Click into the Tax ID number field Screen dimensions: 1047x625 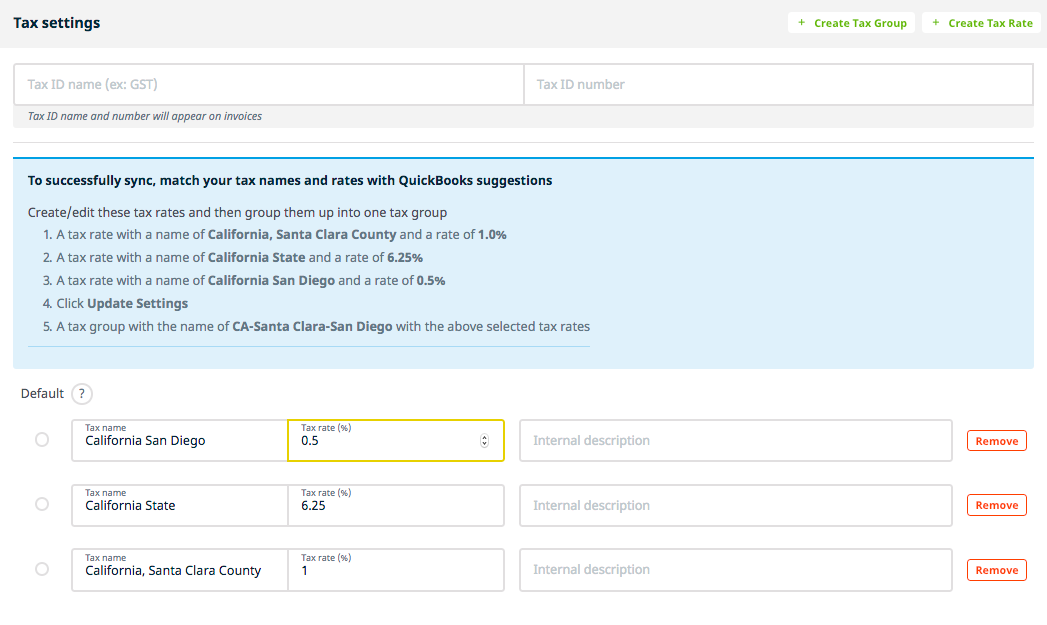tap(777, 85)
